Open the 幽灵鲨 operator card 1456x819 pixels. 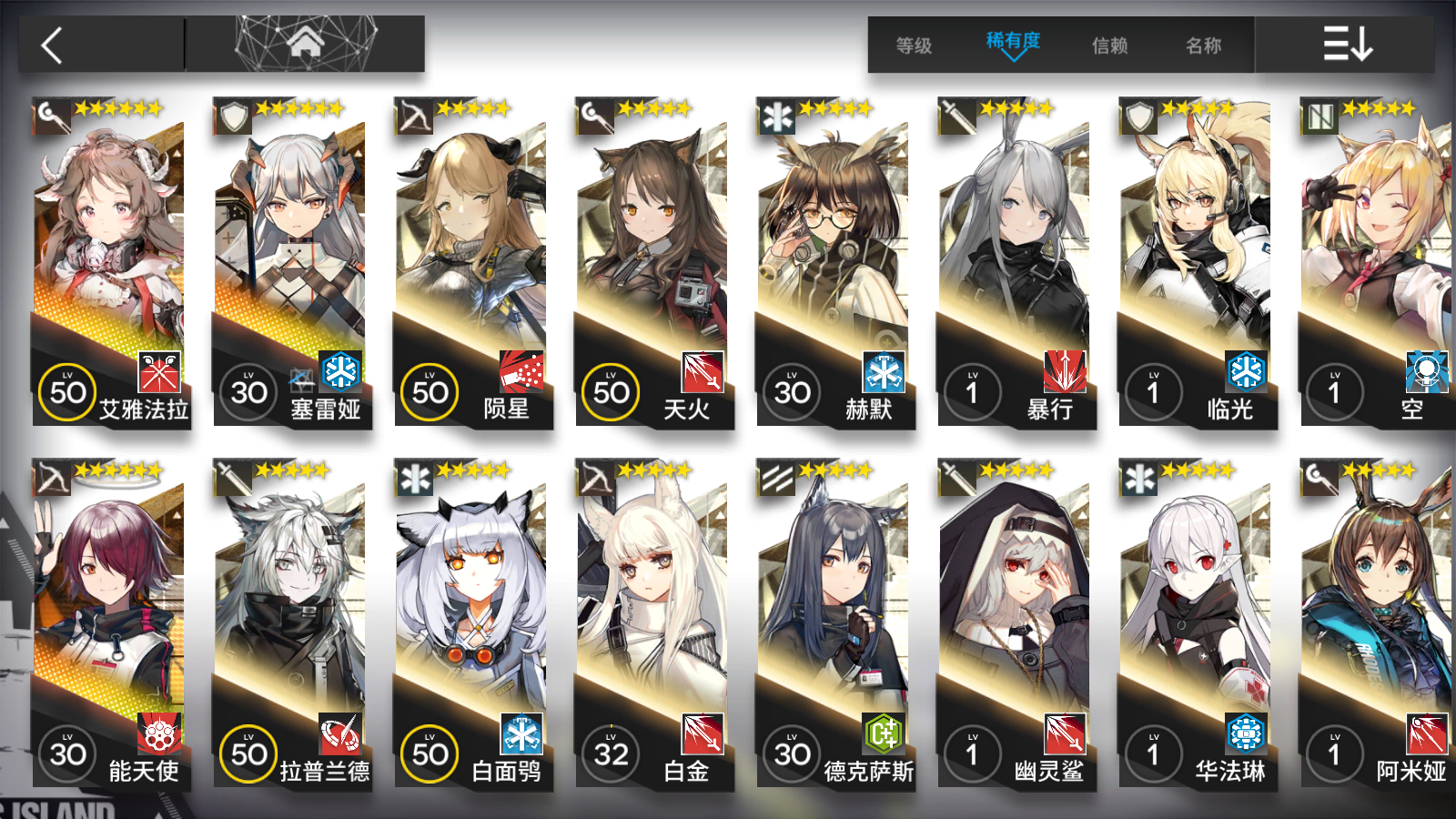coord(1016,624)
